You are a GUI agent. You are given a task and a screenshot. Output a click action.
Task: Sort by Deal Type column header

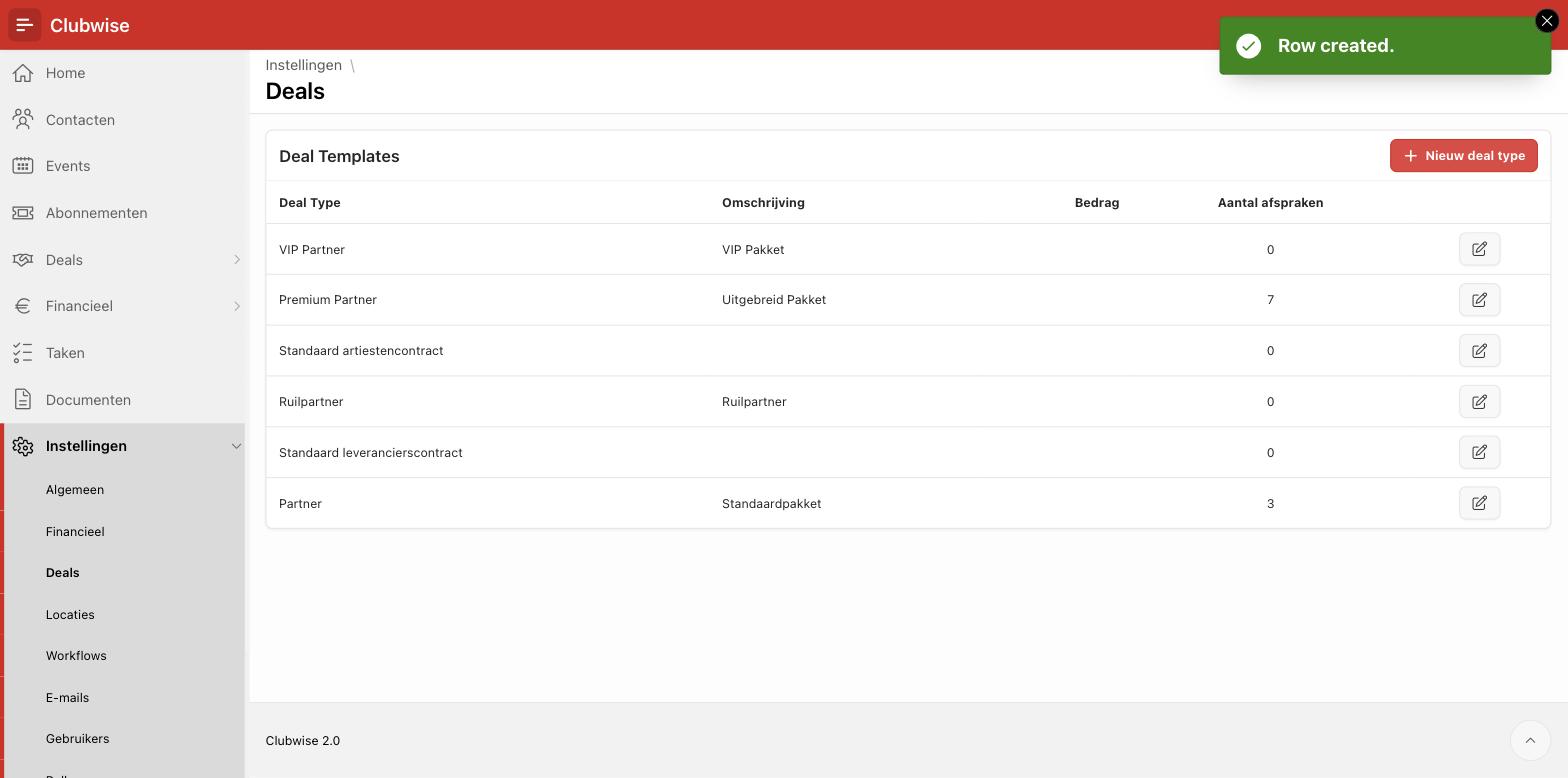point(309,203)
